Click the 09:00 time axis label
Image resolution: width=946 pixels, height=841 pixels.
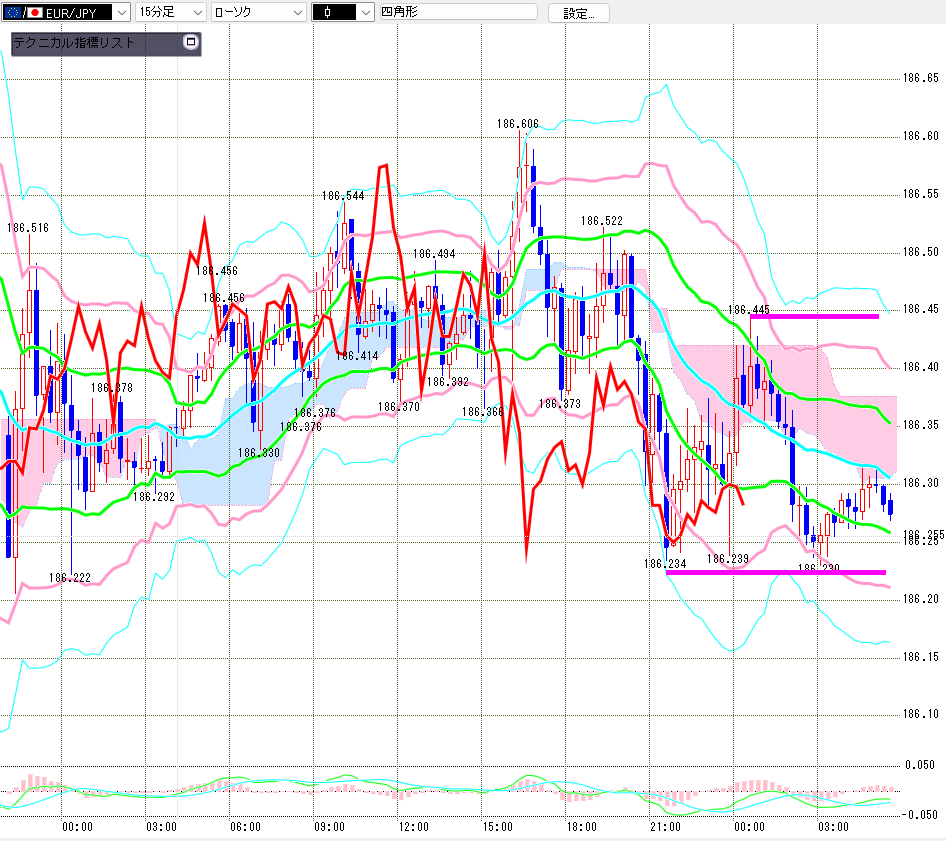click(329, 827)
